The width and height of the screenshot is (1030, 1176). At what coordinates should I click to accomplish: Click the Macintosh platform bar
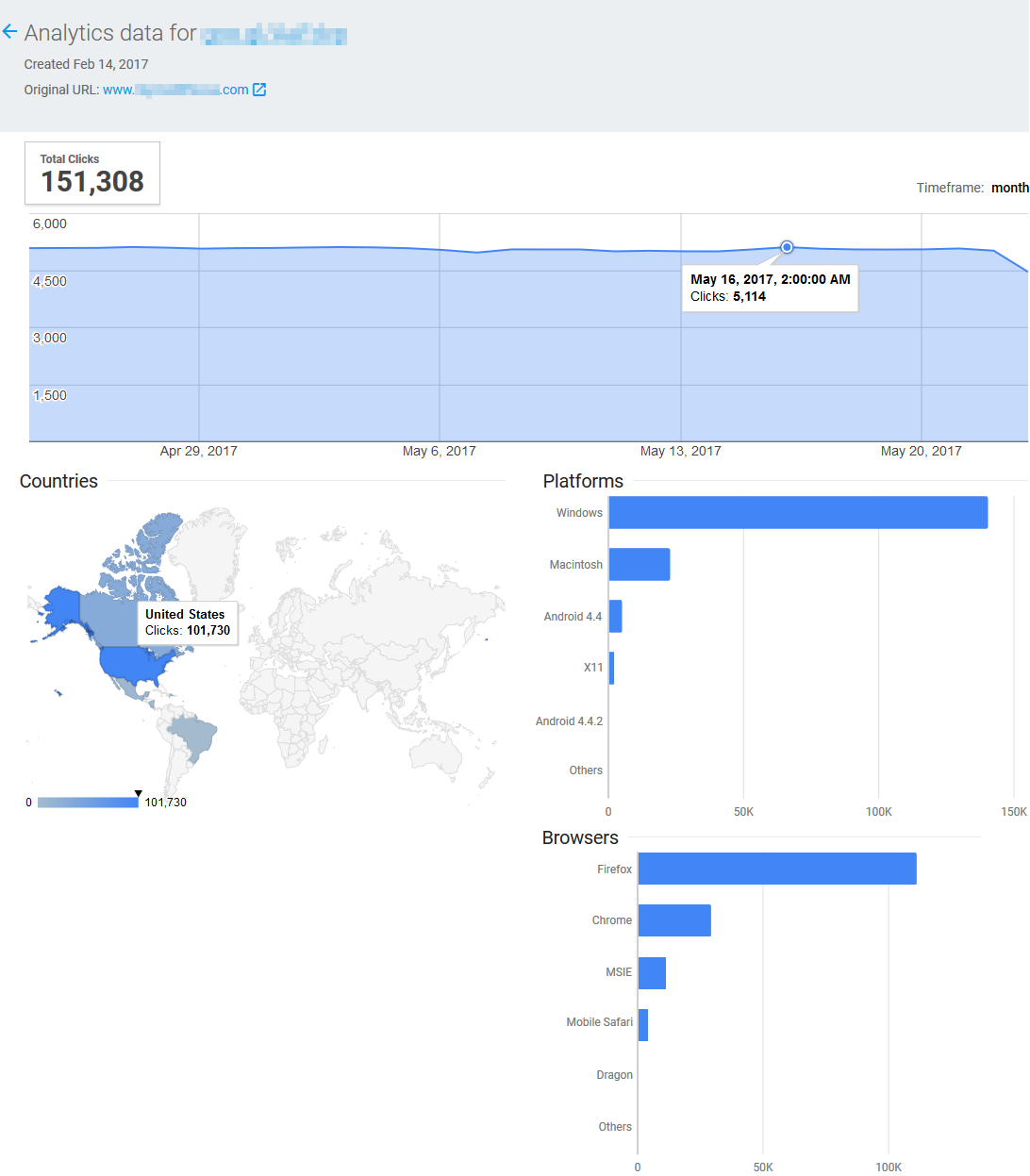(x=640, y=564)
